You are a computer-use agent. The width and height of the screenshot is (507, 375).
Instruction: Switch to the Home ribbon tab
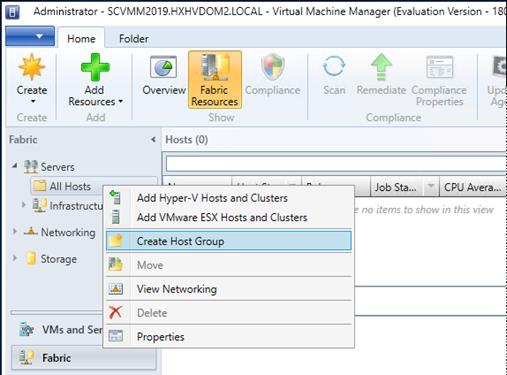(x=81, y=39)
